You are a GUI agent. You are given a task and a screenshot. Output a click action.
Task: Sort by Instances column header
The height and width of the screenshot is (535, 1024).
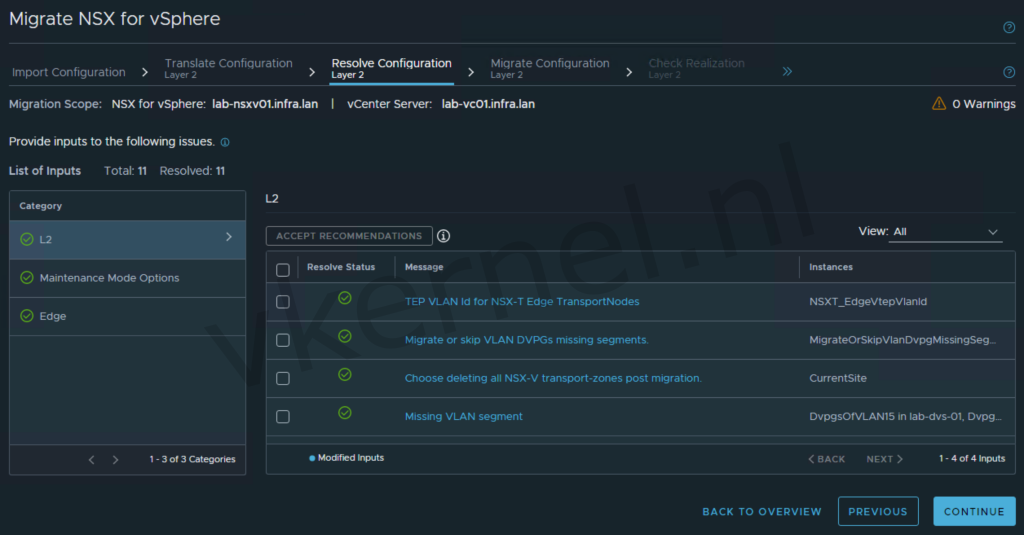tap(831, 267)
